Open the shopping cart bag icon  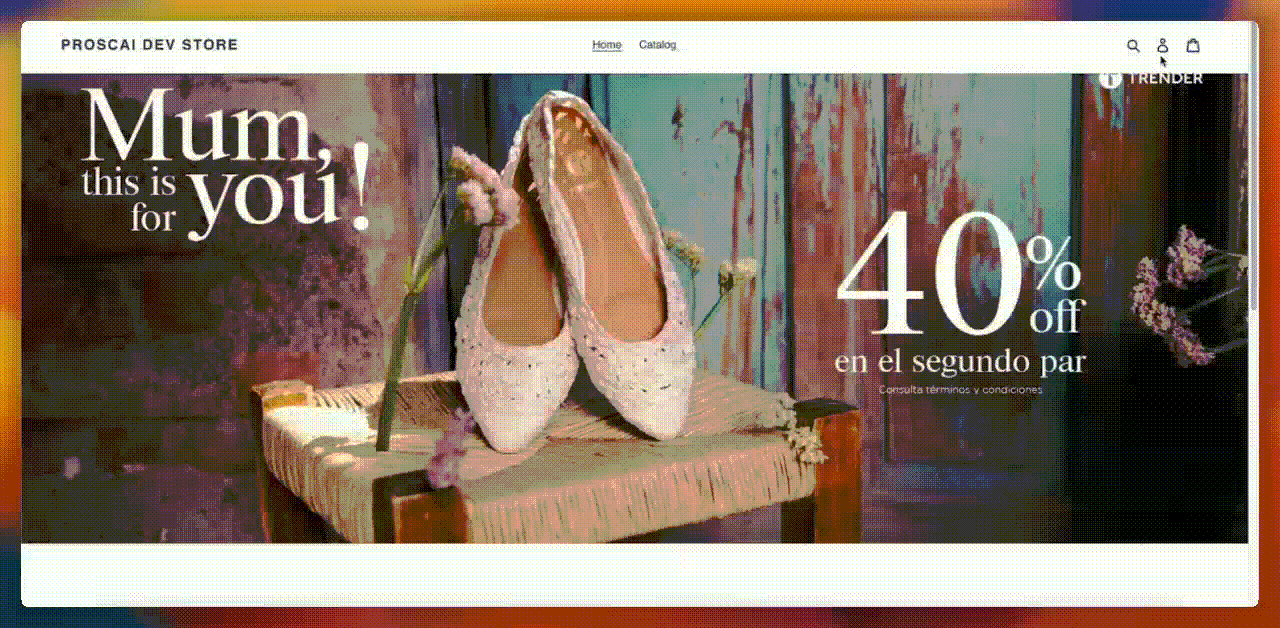(x=1193, y=45)
